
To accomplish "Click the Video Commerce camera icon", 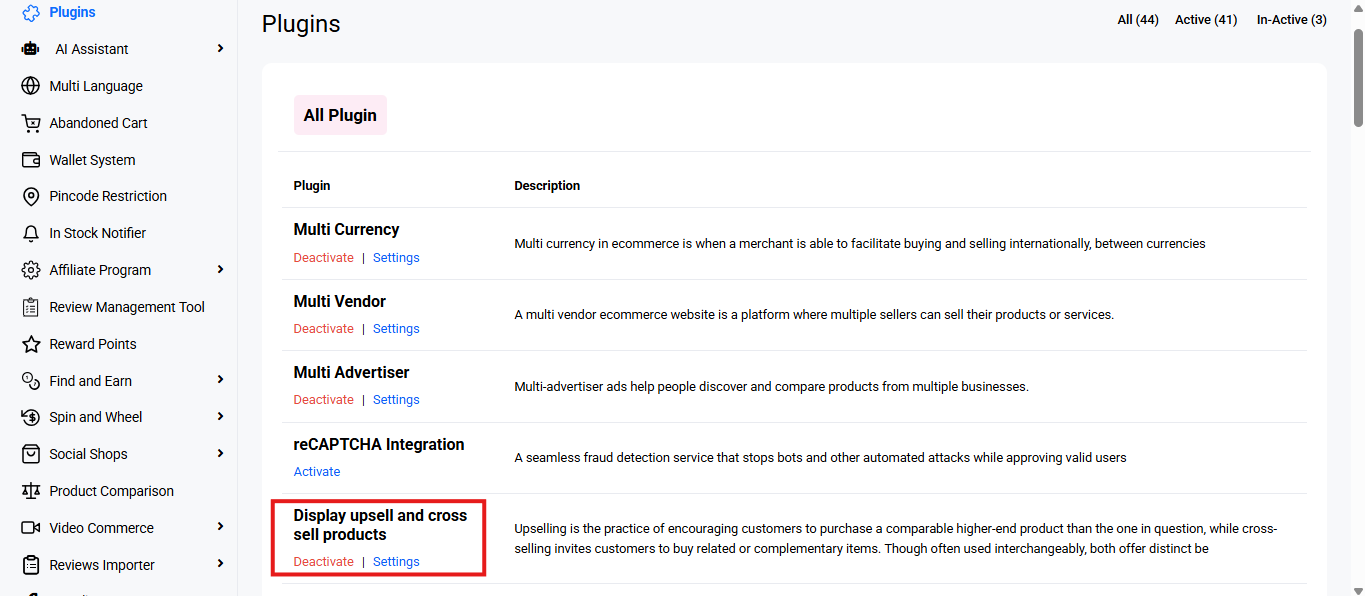I will click(31, 528).
